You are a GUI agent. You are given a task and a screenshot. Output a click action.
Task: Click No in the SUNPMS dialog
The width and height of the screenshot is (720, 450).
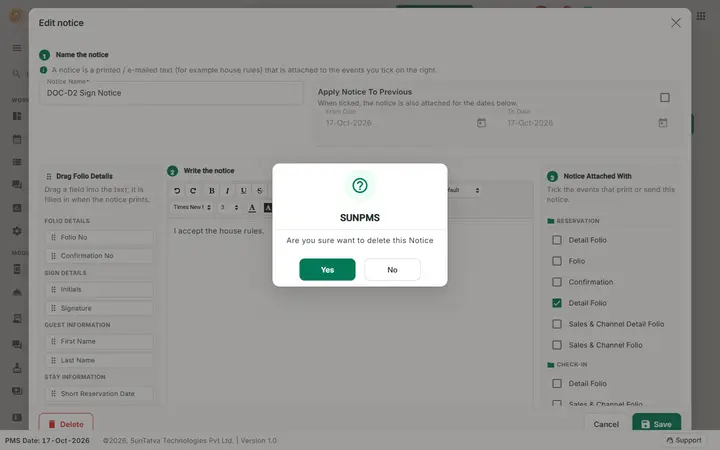[392, 270]
